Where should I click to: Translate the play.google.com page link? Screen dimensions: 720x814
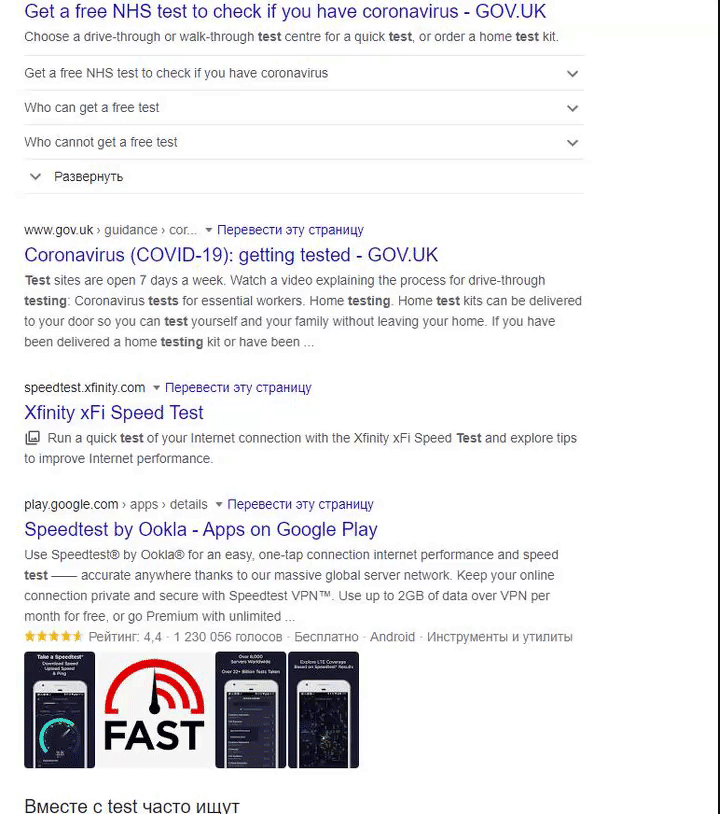coord(300,505)
